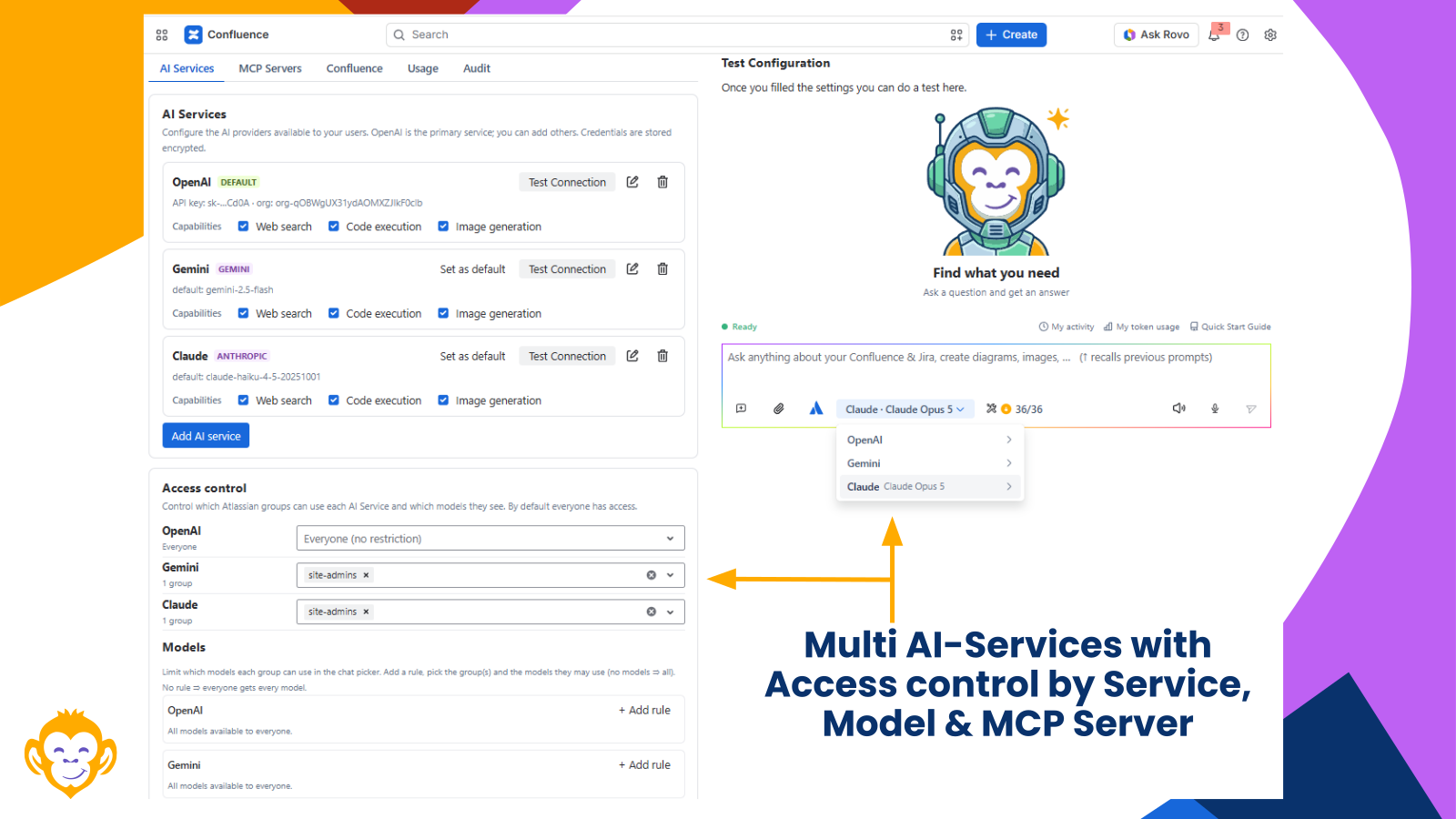Toggle Gemini Image generation checkbox
1456x819 pixels.
coord(443,313)
